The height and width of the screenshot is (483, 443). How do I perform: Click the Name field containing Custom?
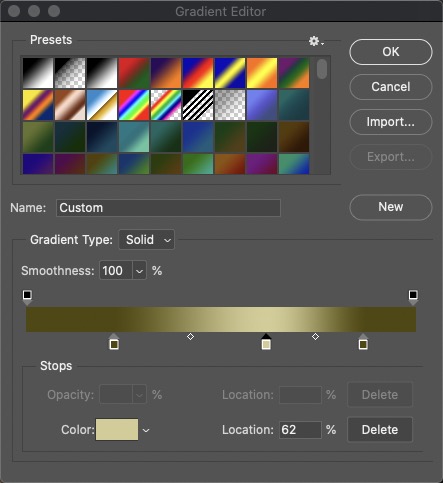pos(168,208)
